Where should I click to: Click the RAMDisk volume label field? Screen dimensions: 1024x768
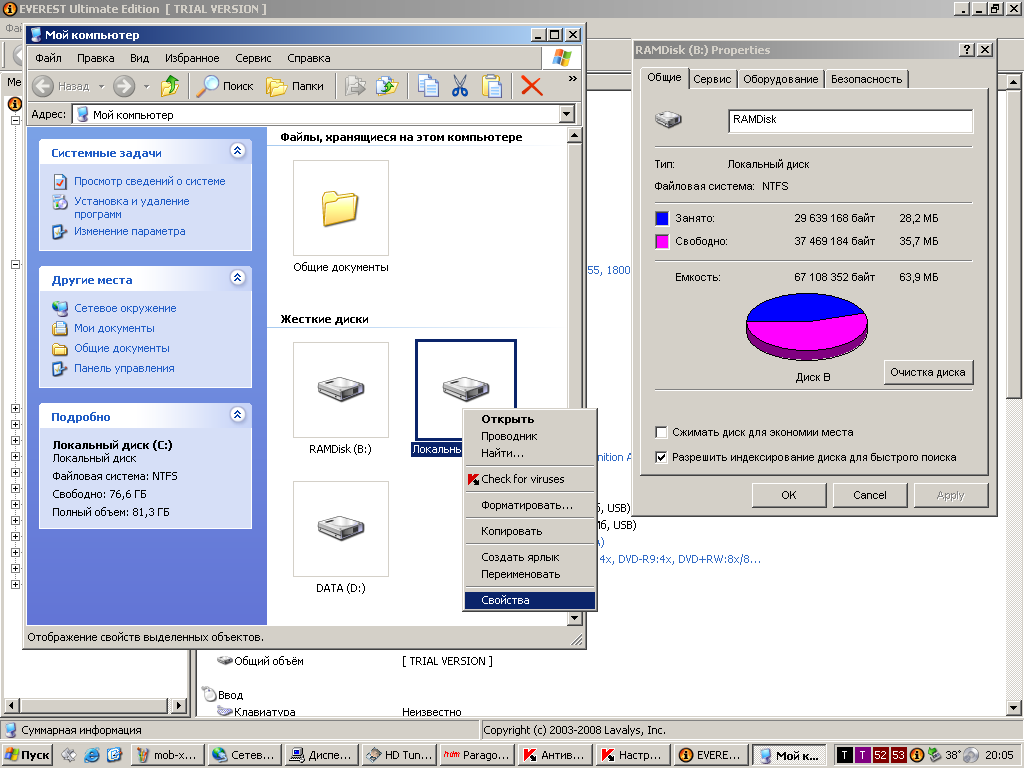[x=850, y=121]
